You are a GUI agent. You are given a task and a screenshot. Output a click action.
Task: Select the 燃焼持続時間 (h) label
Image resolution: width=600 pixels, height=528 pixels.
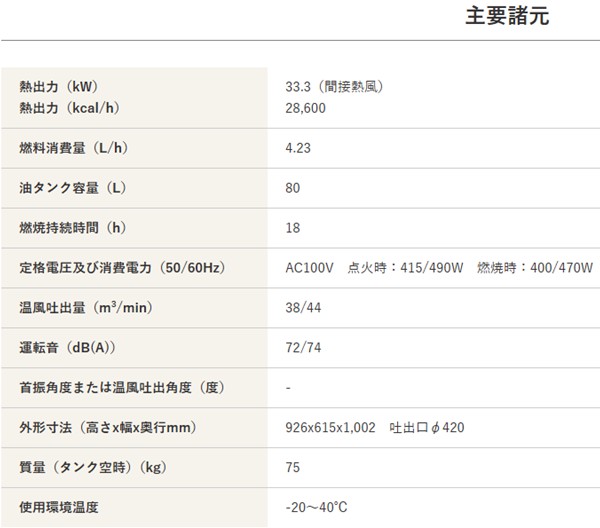point(72,227)
